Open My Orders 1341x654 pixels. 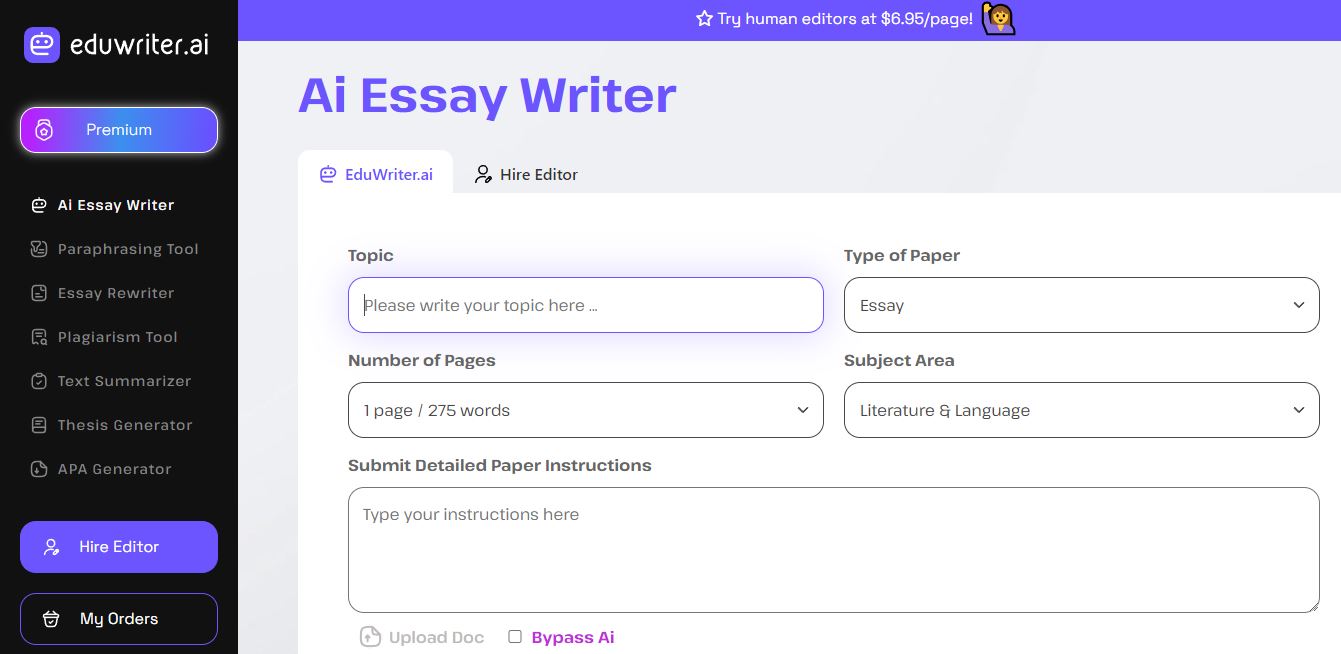[x=119, y=619]
